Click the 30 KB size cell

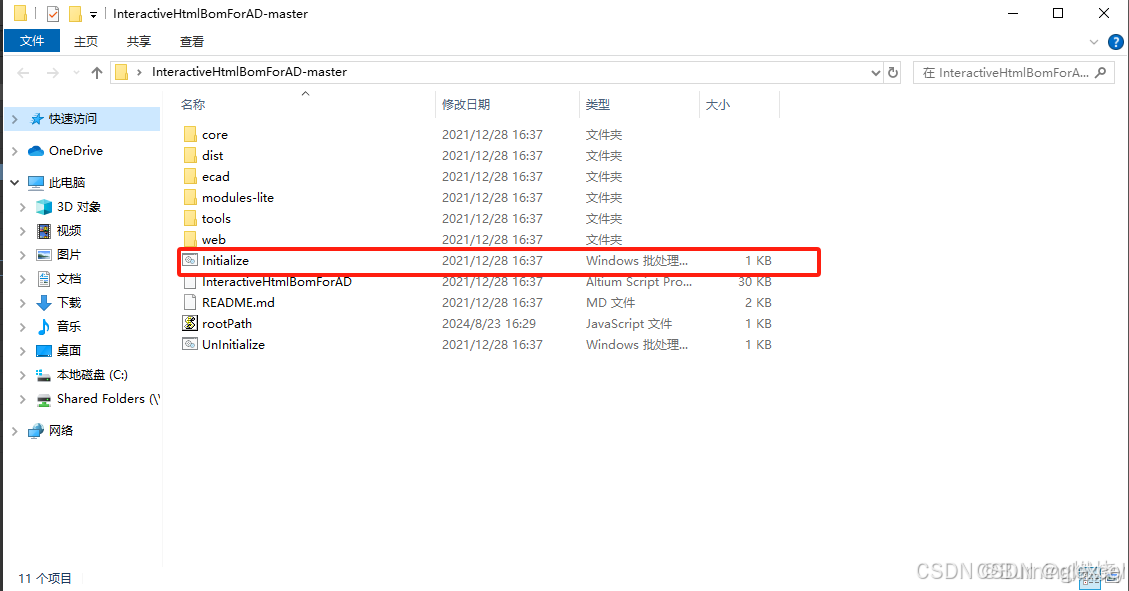coord(755,281)
